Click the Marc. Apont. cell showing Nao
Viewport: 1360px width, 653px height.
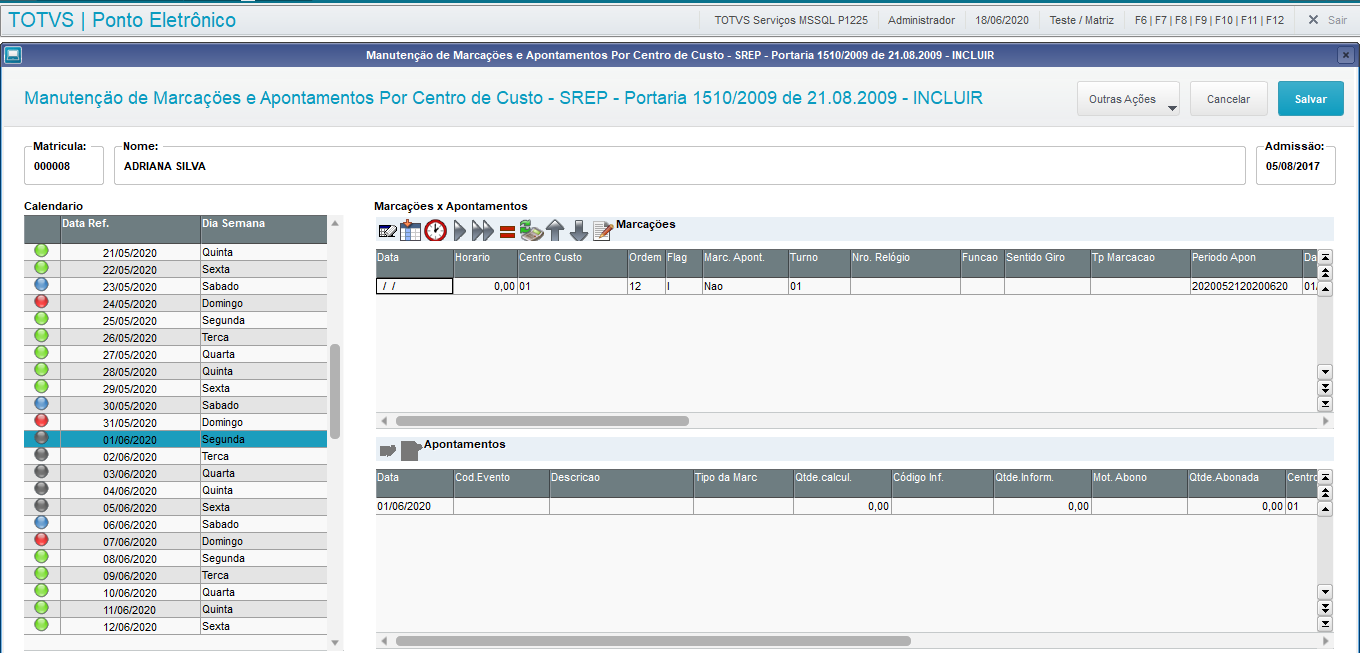click(745, 286)
